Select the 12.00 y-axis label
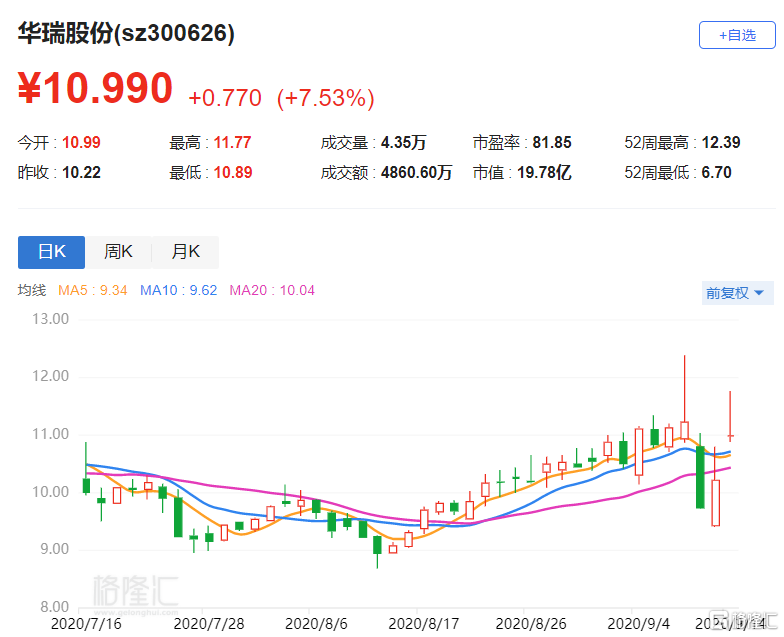 click(x=50, y=376)
